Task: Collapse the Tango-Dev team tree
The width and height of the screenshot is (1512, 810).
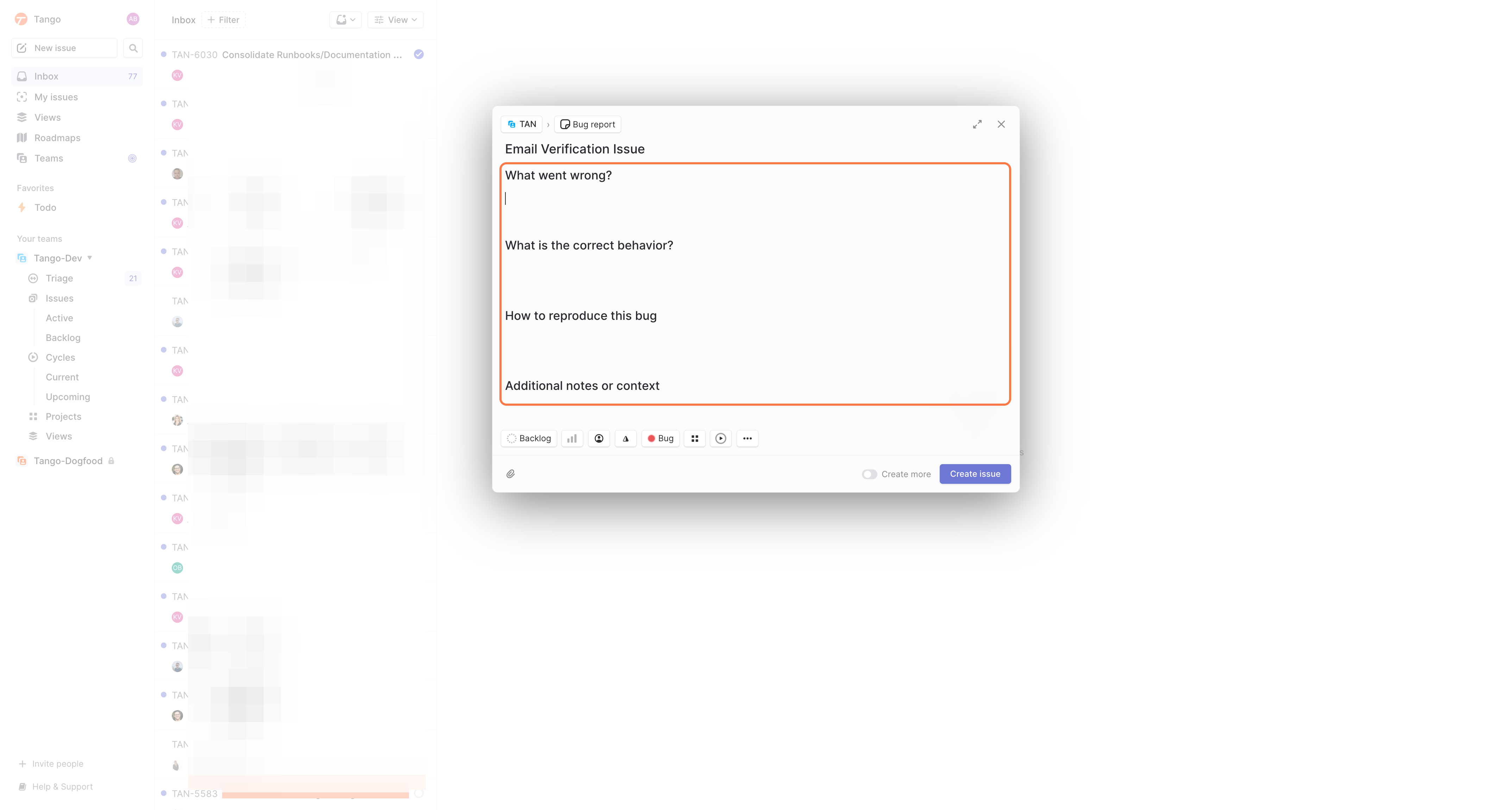Action: [x=90, y=258]
